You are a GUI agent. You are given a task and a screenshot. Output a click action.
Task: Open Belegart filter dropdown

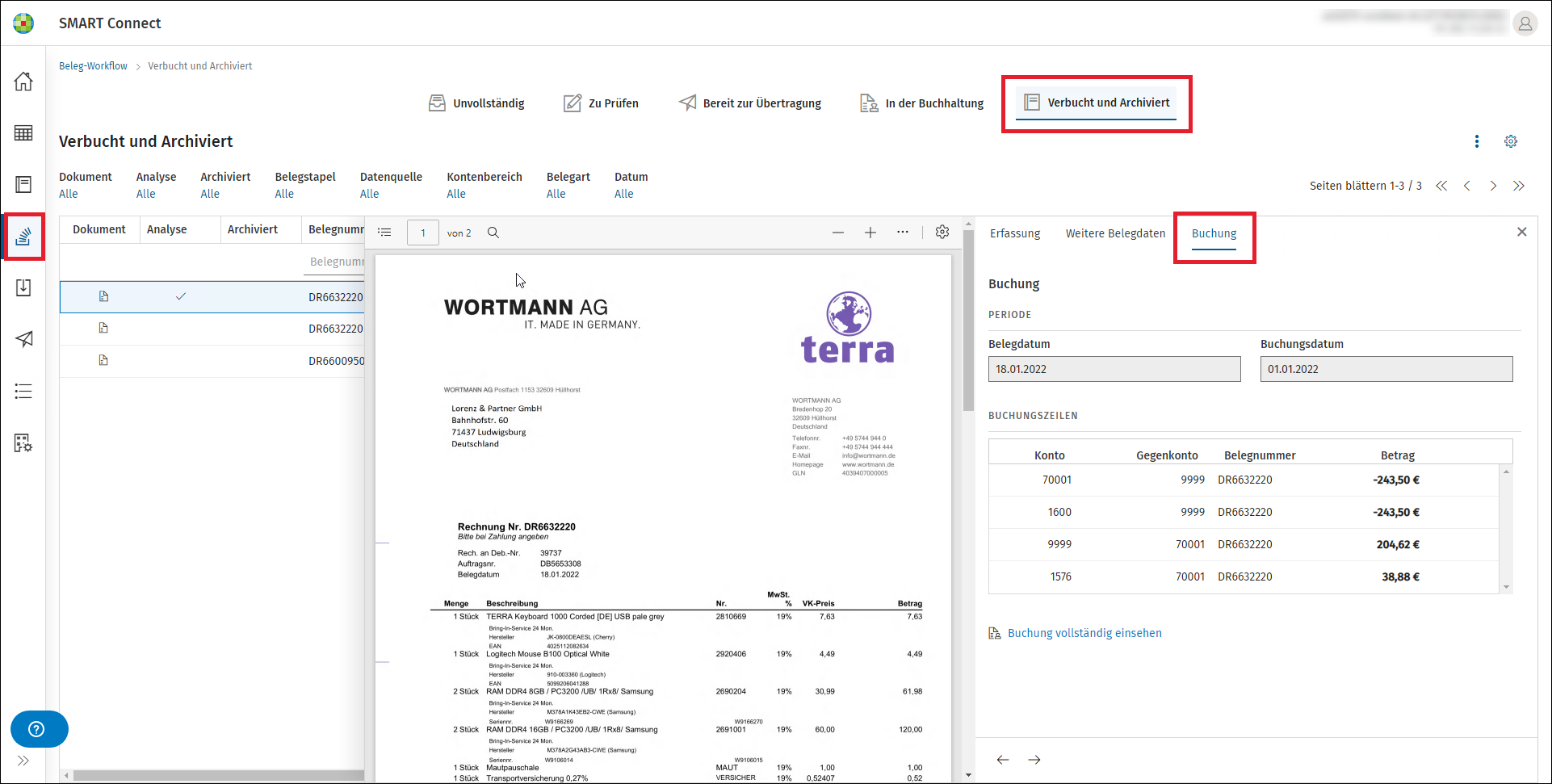(556, 194)
